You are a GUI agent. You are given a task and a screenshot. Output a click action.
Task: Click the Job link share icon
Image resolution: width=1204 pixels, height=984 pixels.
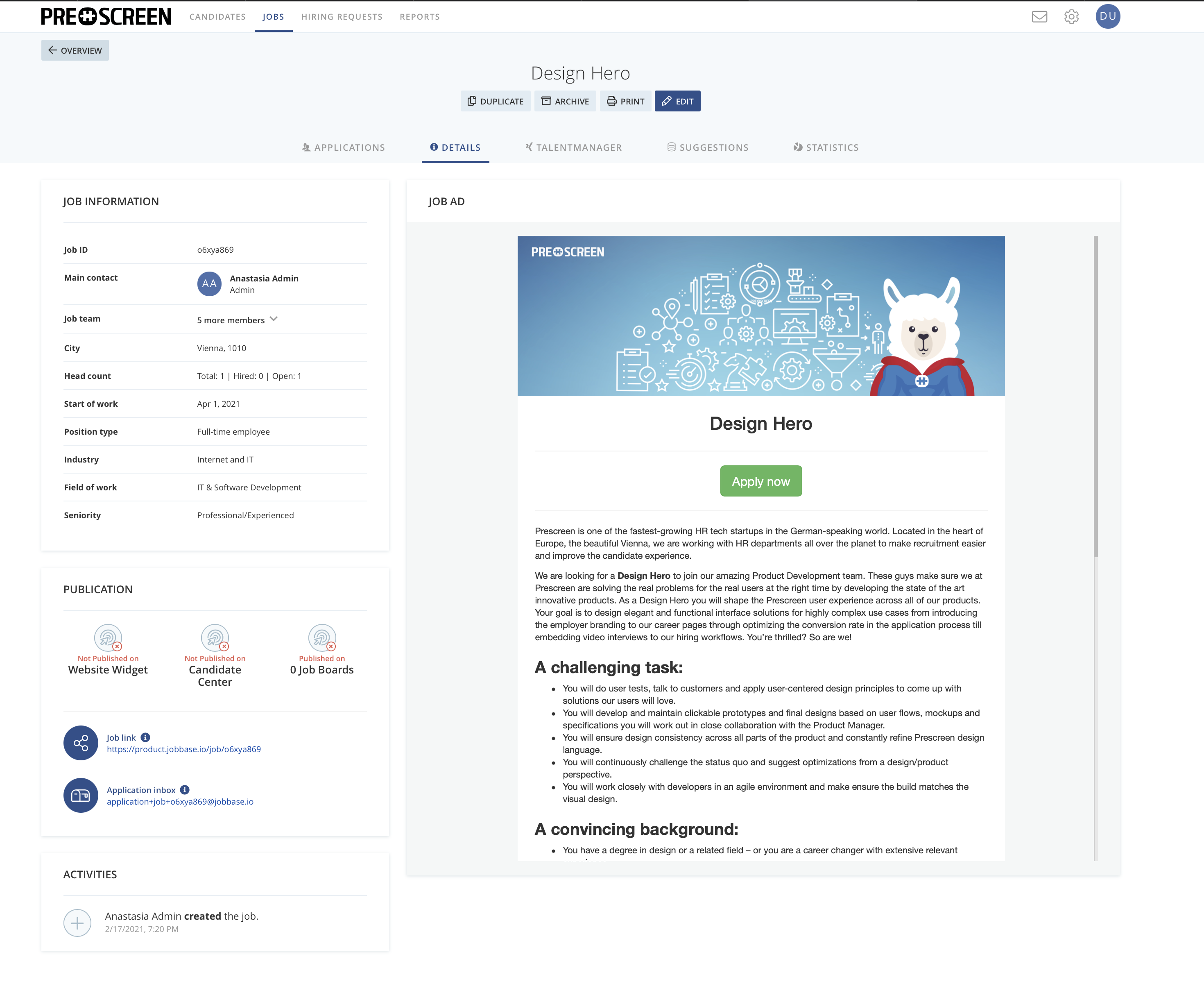tap(80, 743)
